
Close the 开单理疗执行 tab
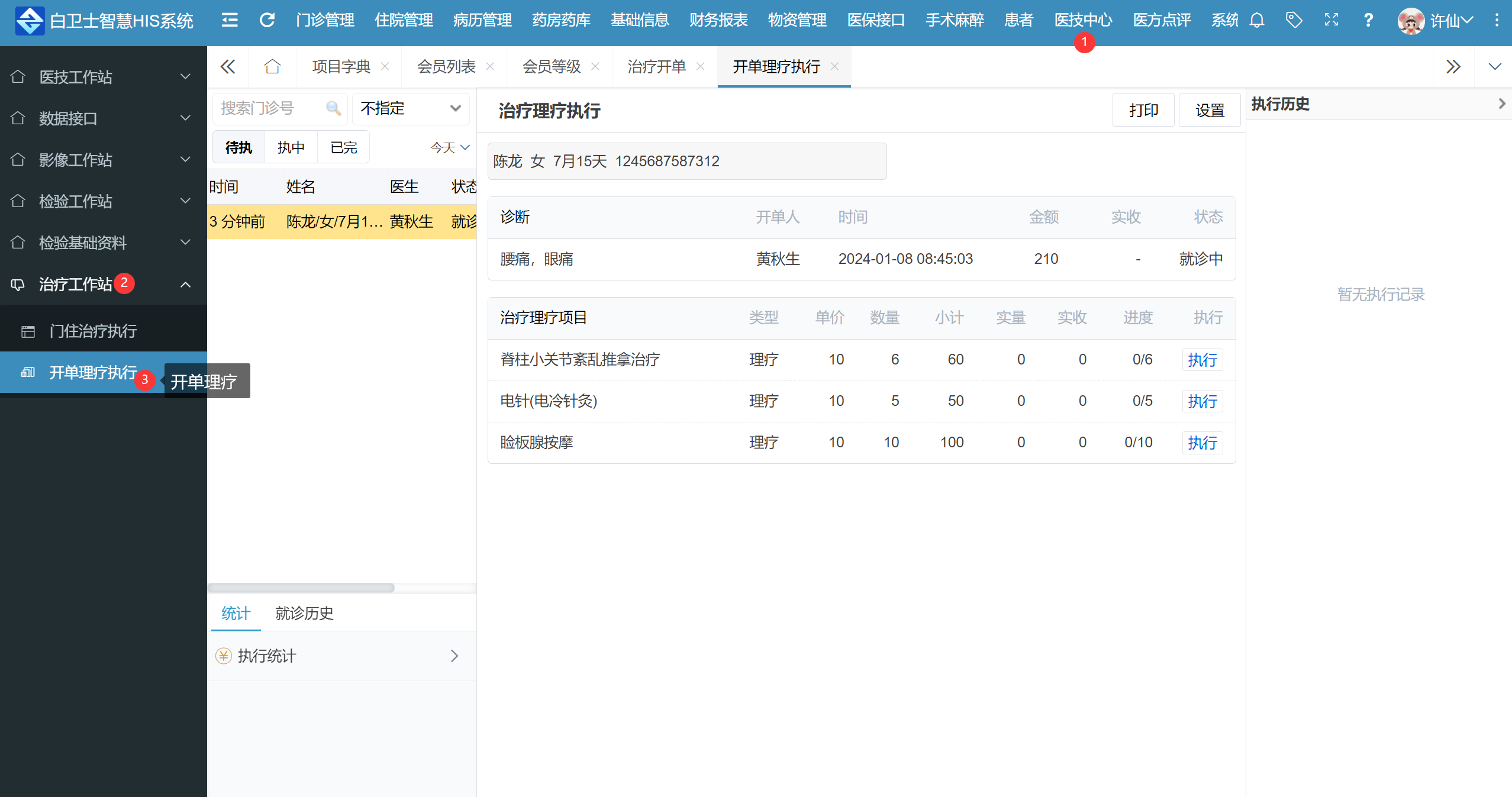[x=834, y=66]
